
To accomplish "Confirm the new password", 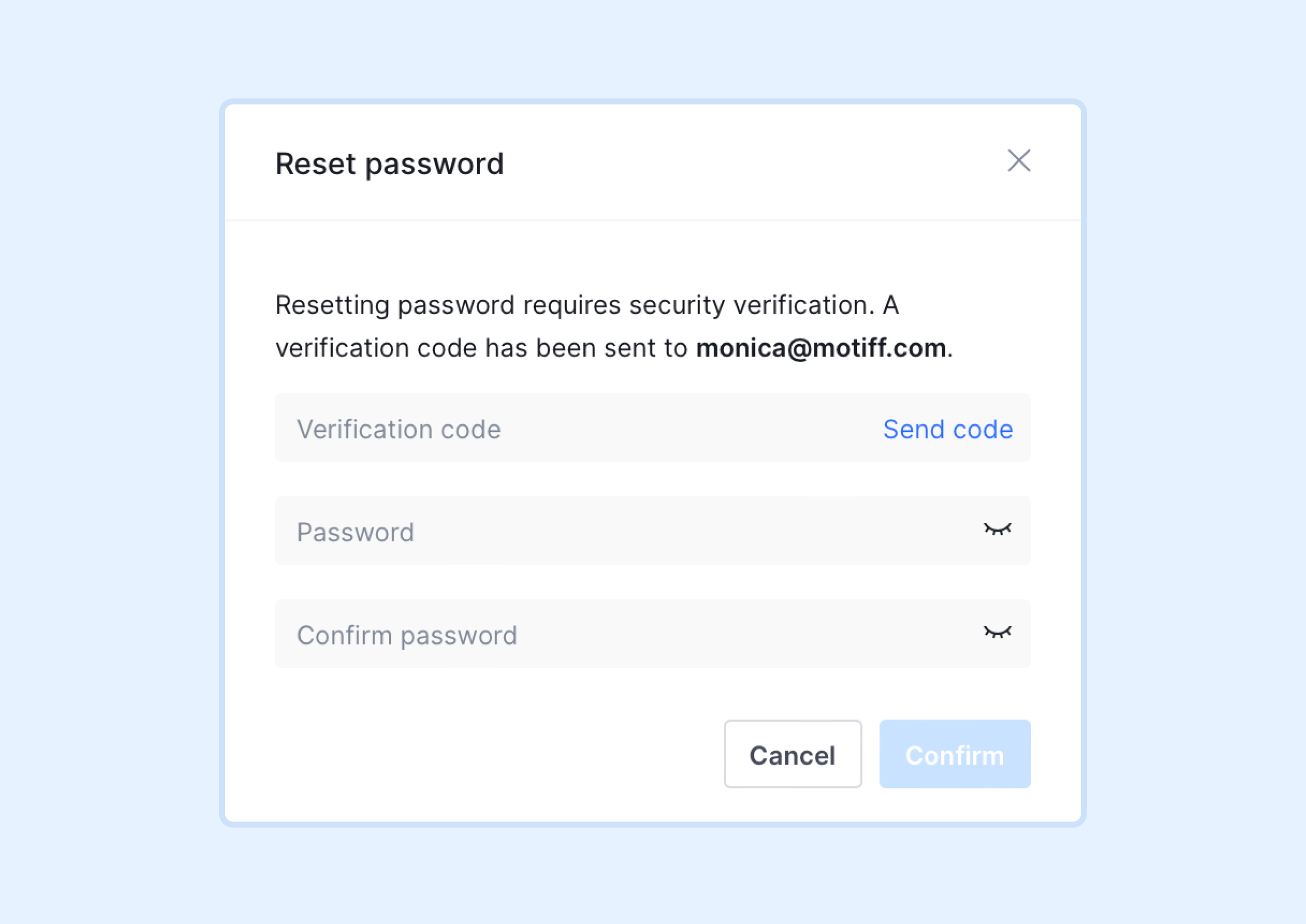I will [955, 754].
